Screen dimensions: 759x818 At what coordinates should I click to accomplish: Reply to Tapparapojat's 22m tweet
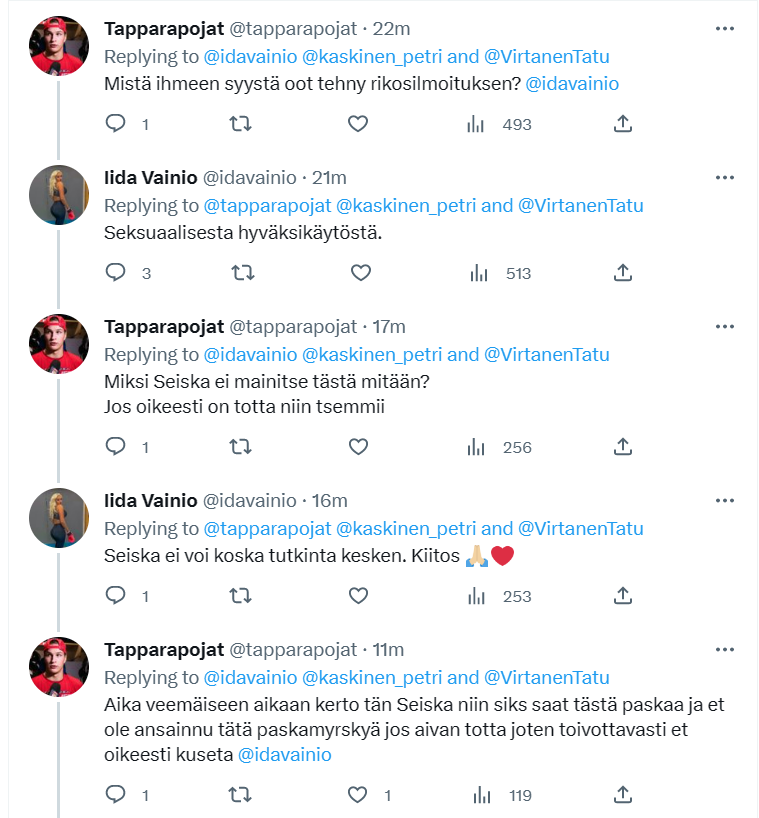coord(116,124)
